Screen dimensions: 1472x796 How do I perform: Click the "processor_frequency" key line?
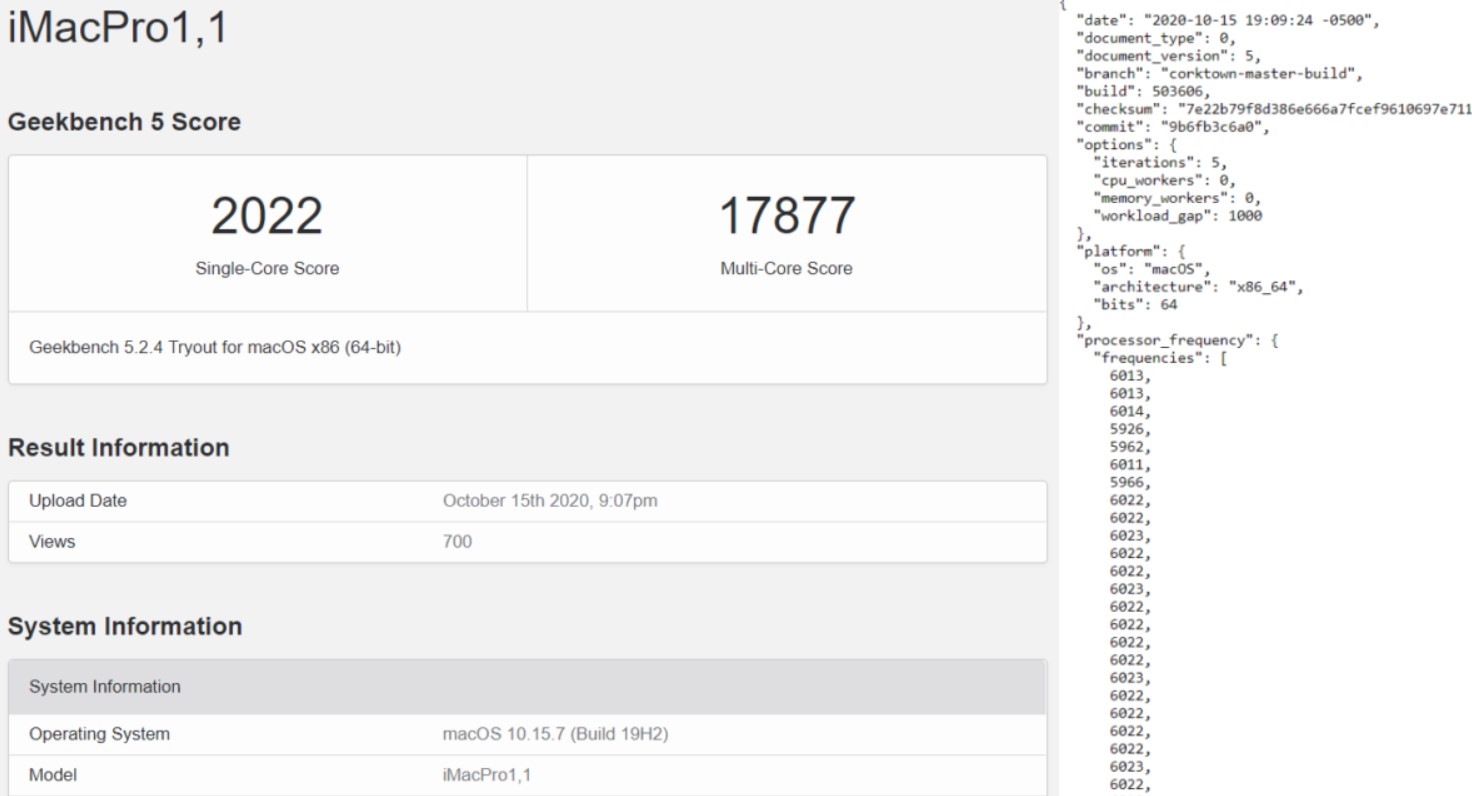coord(1177,341)
